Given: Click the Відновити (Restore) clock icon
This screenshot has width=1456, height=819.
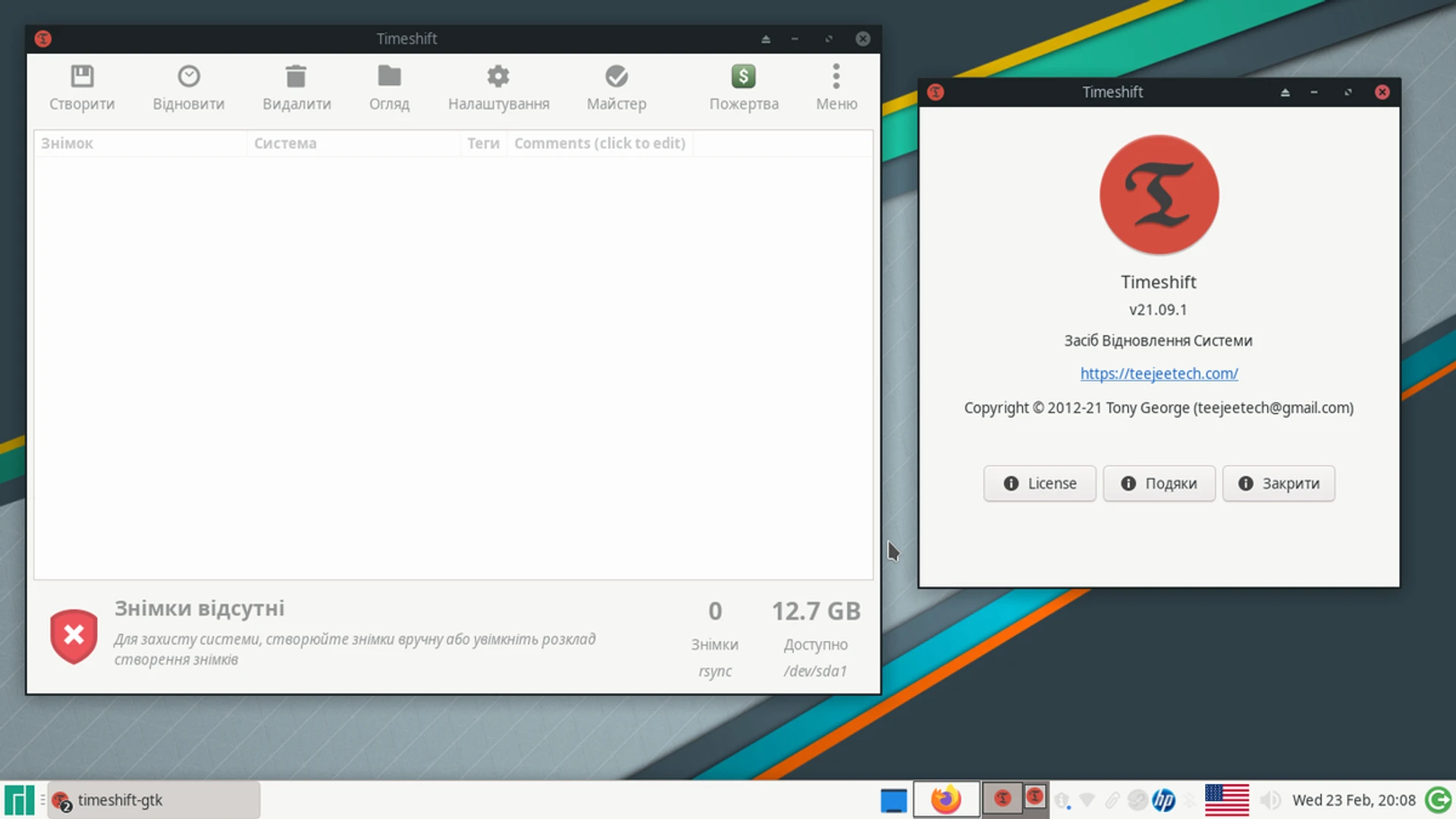Looking at the screenshot, I should pos(189,77).
